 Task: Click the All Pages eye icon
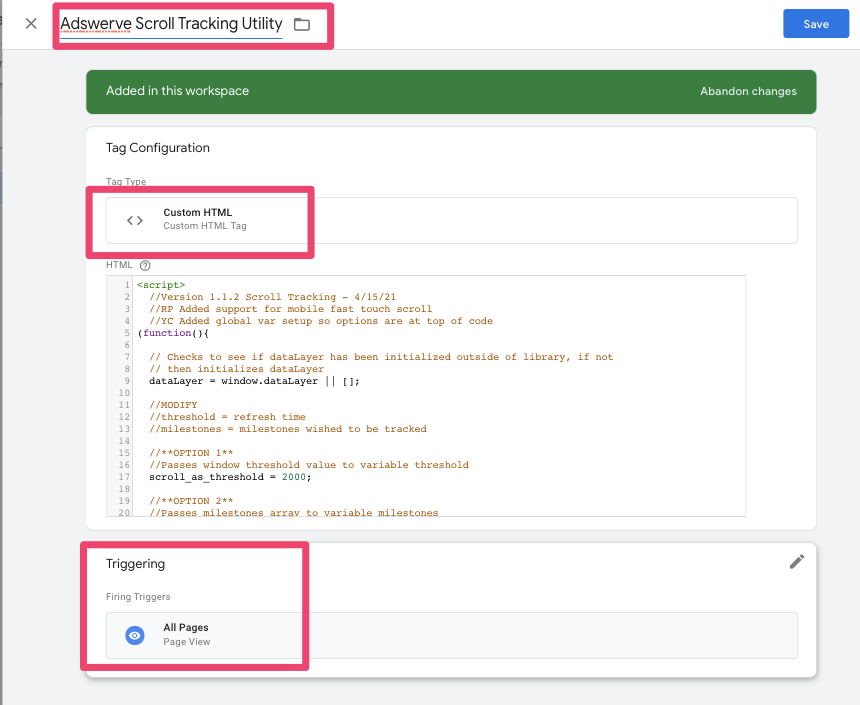pyautogui.click(x=135, y=635)
